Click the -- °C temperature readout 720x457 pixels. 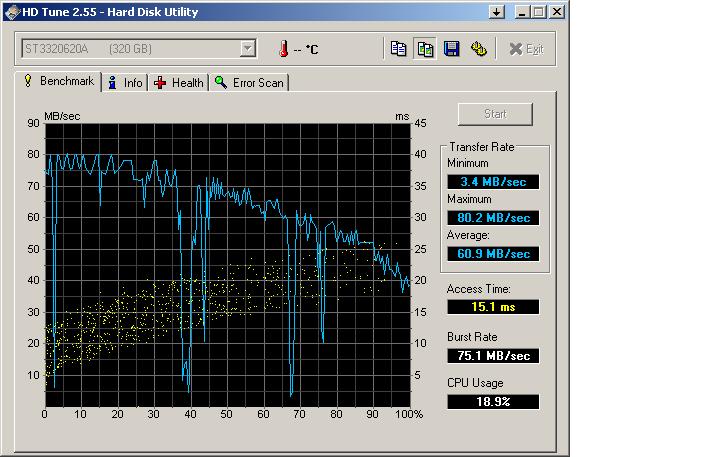(306, 50)
